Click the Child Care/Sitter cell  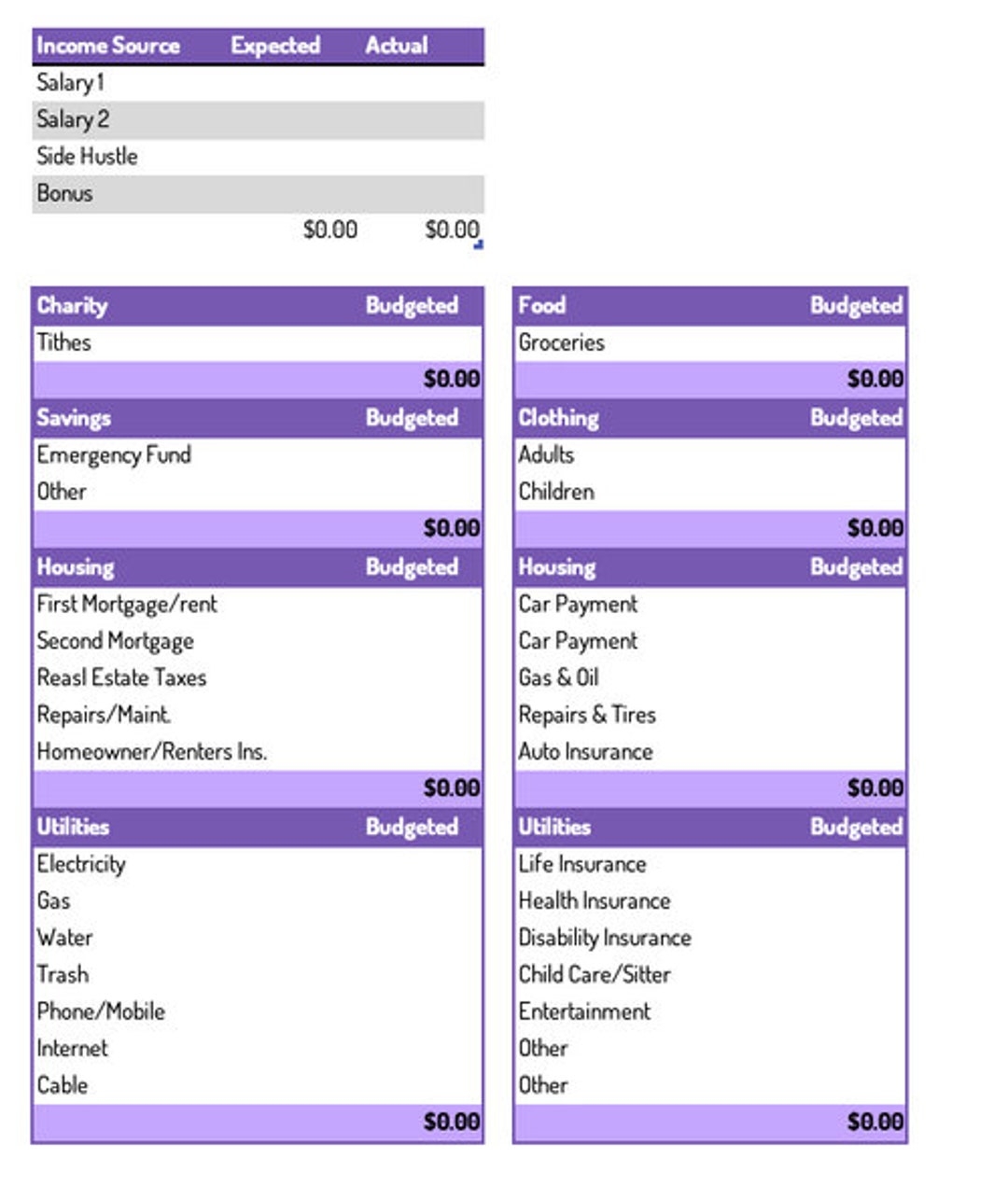coord(595,974)
